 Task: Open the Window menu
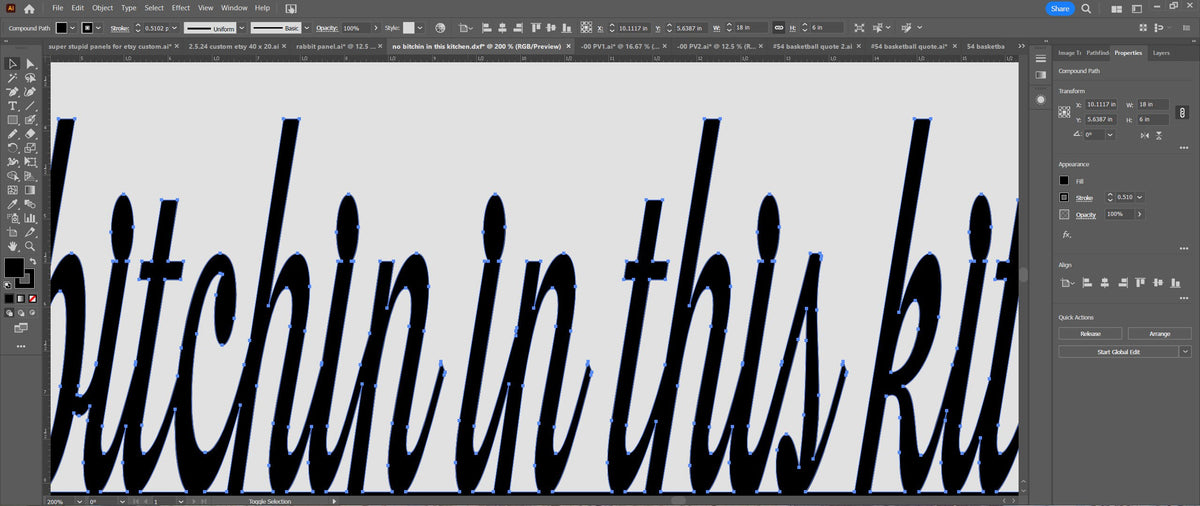click(x=234, y=8)
